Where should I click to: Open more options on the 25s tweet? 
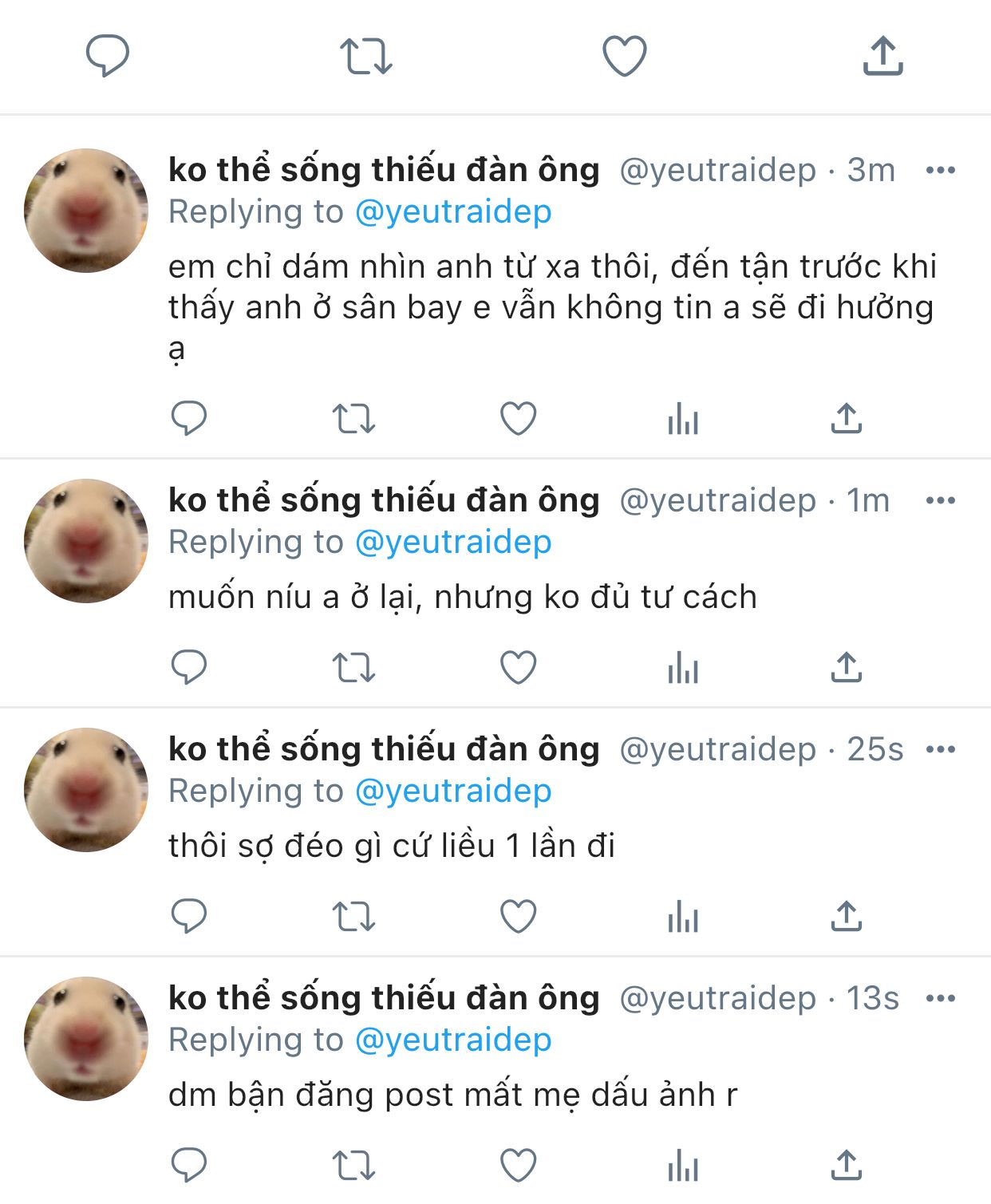click(x=941, y=749)
